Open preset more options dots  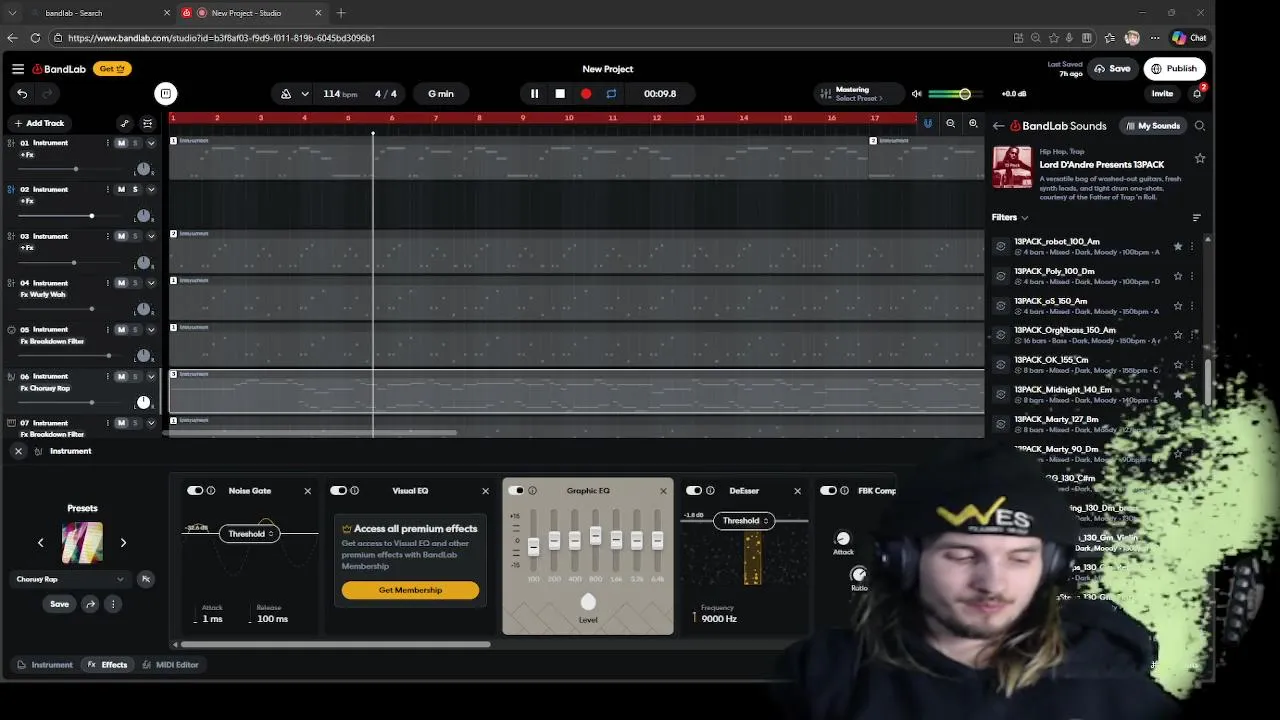[x=113, y=604]
